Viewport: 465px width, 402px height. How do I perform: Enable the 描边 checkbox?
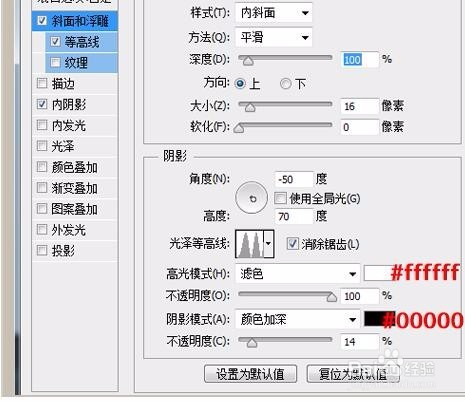(x=42, y=83)
